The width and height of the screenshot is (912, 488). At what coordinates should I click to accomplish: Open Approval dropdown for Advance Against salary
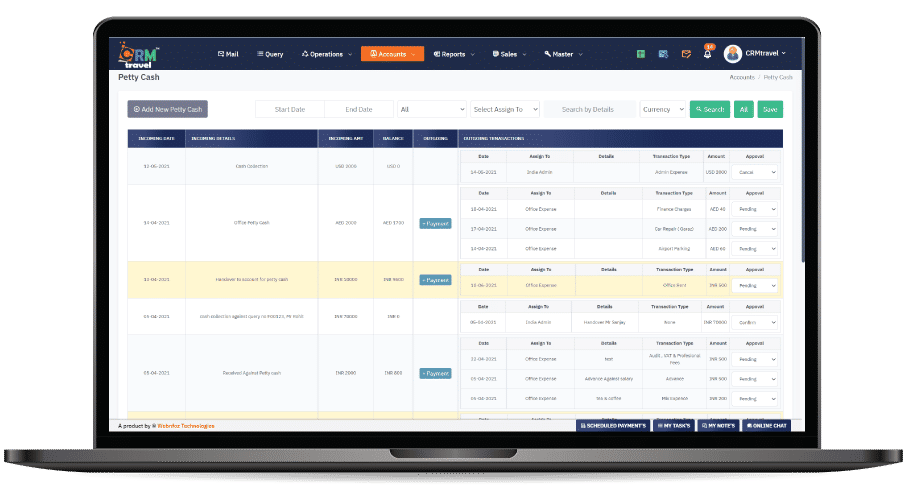[754, 379]
